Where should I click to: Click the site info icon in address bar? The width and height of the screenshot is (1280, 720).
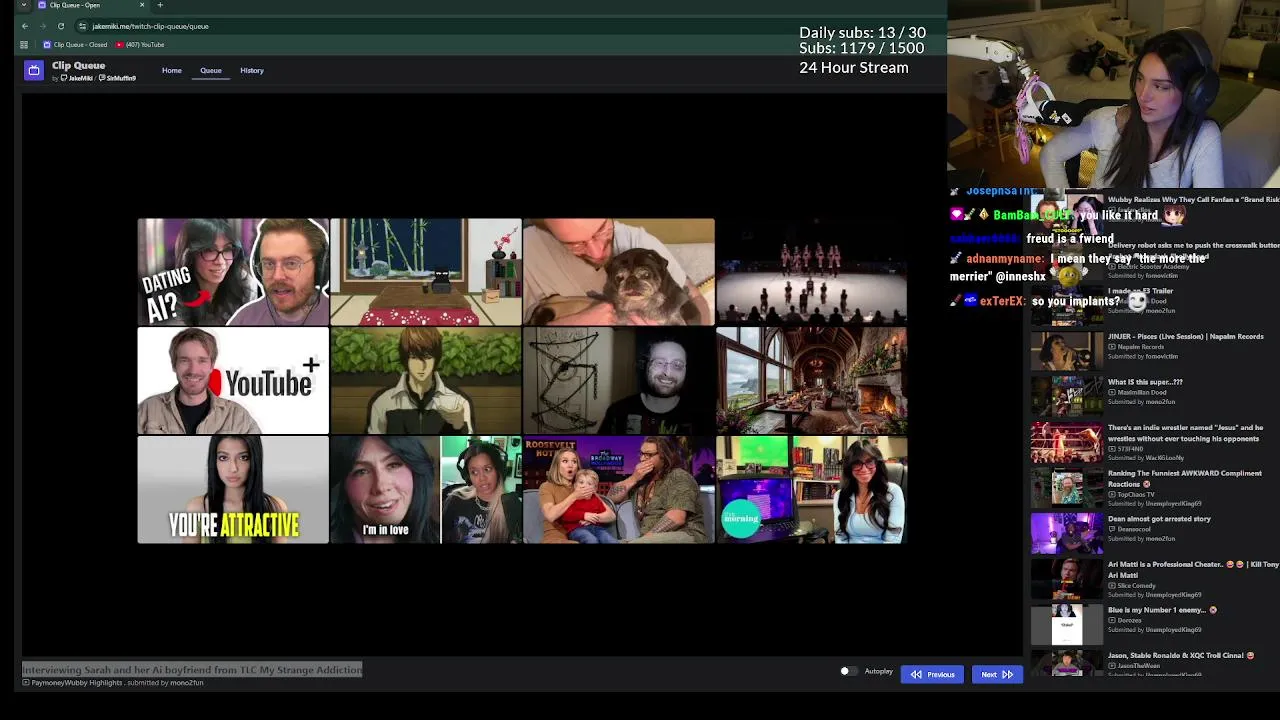click(83, 26)
